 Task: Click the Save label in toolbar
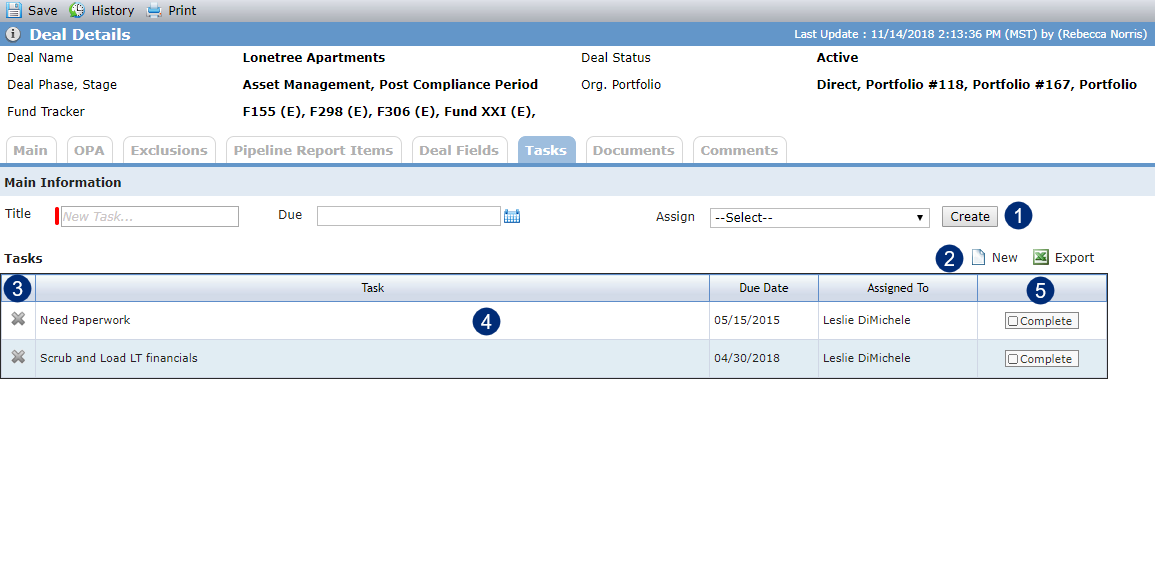click(x=43, y=11)
